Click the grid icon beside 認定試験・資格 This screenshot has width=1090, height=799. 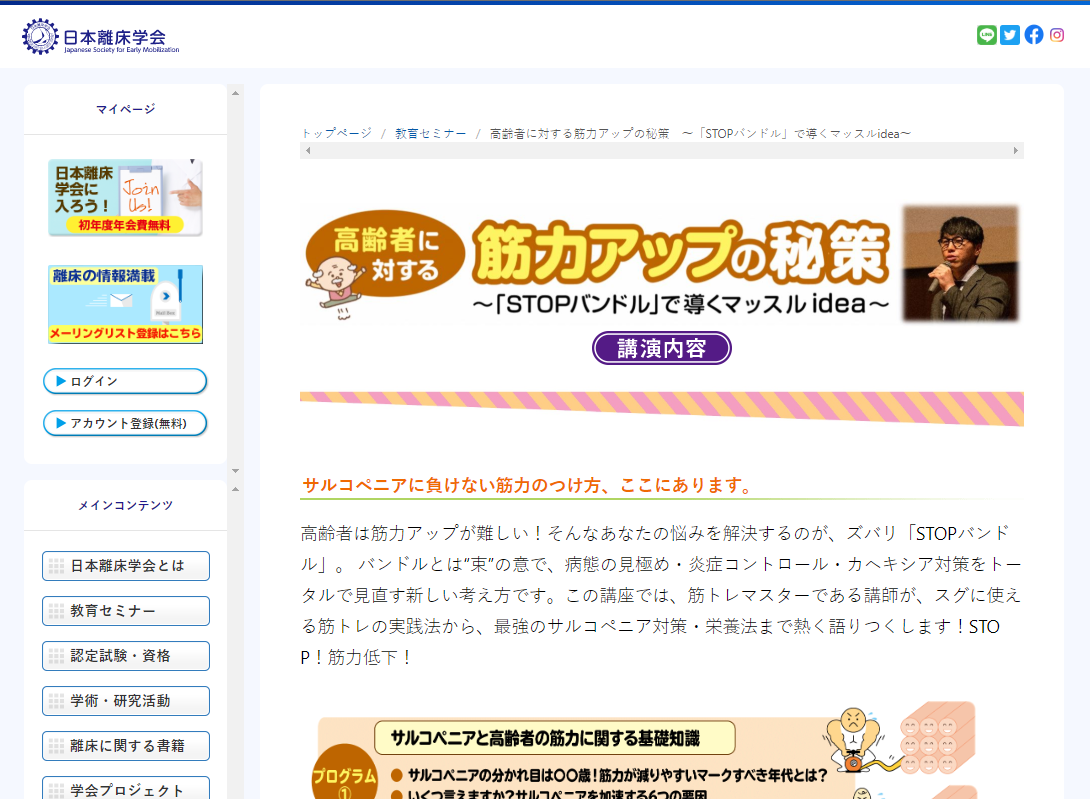pyautogui.click(x=56, y=656)
